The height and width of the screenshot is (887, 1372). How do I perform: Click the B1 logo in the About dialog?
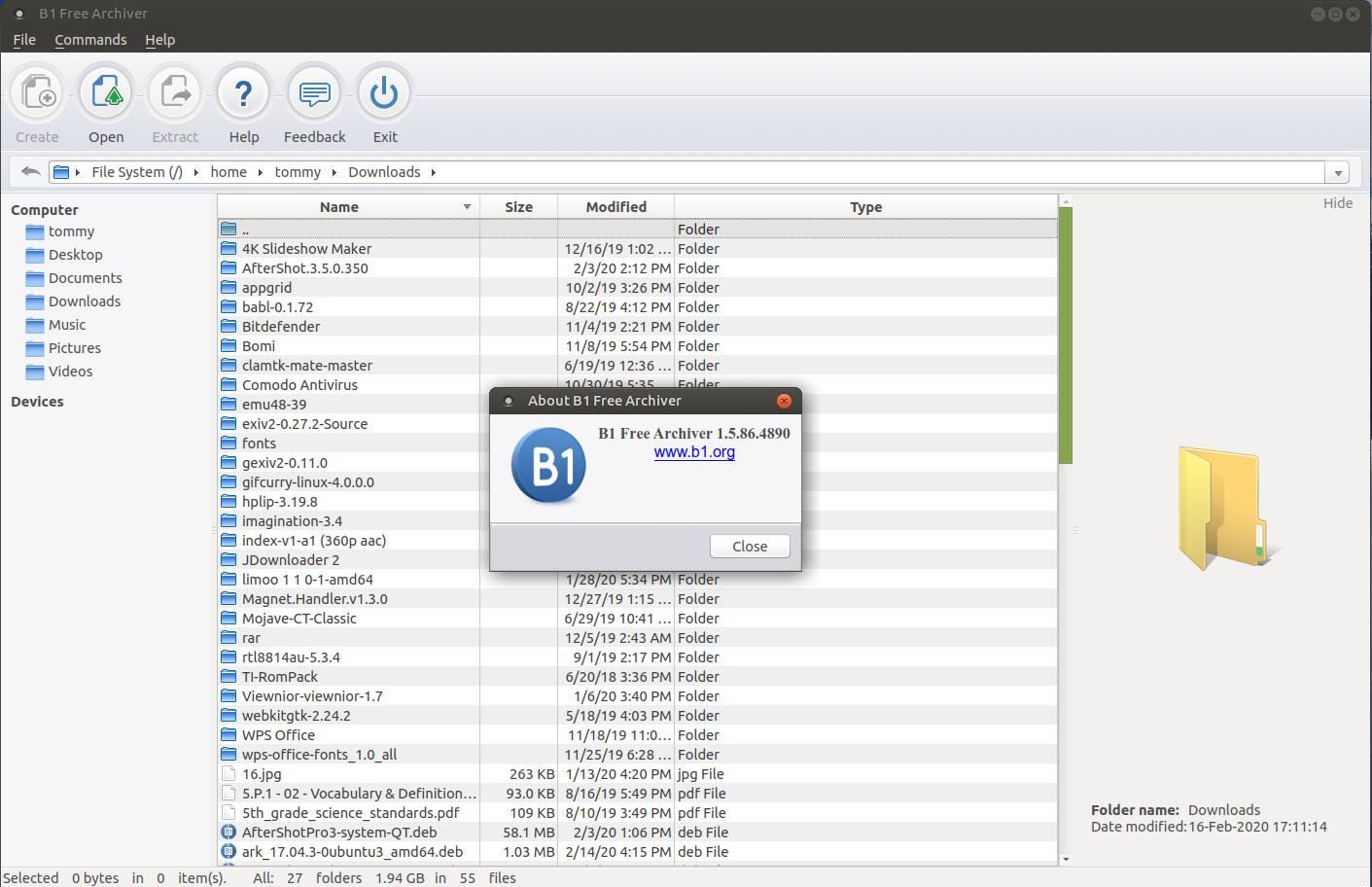(548, 467)
